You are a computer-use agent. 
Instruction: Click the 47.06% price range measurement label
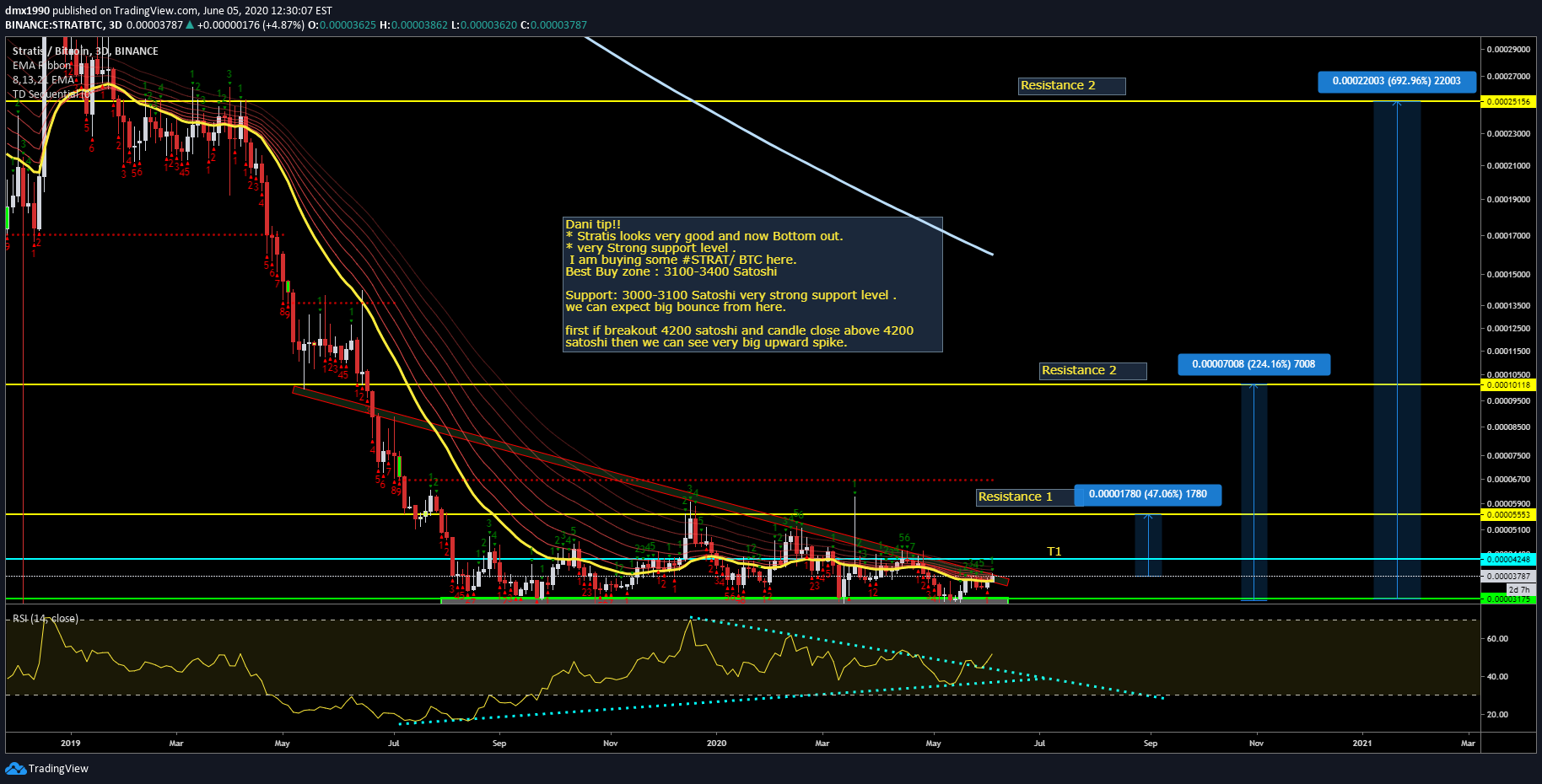pyautogui.click(x=1148, y=494)
